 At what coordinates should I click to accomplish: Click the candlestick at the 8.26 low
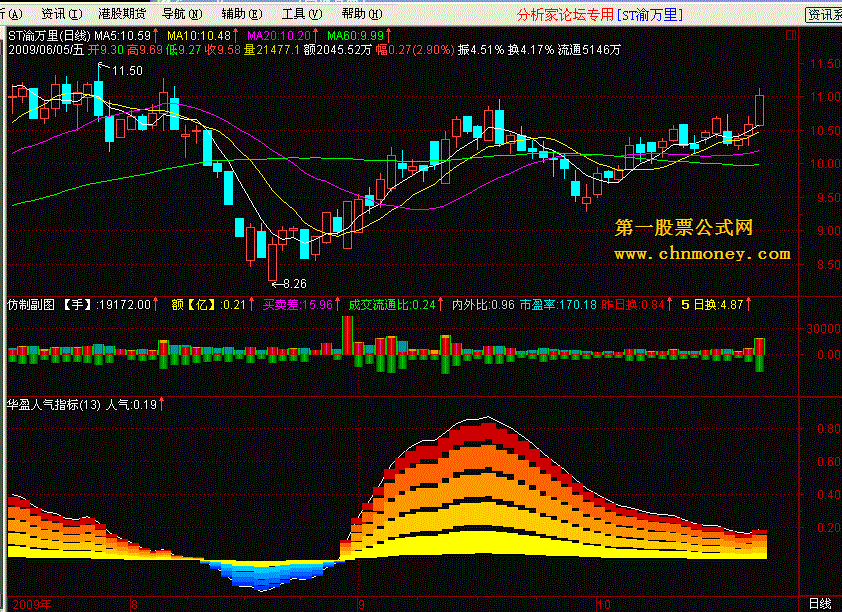coord(273,262)
